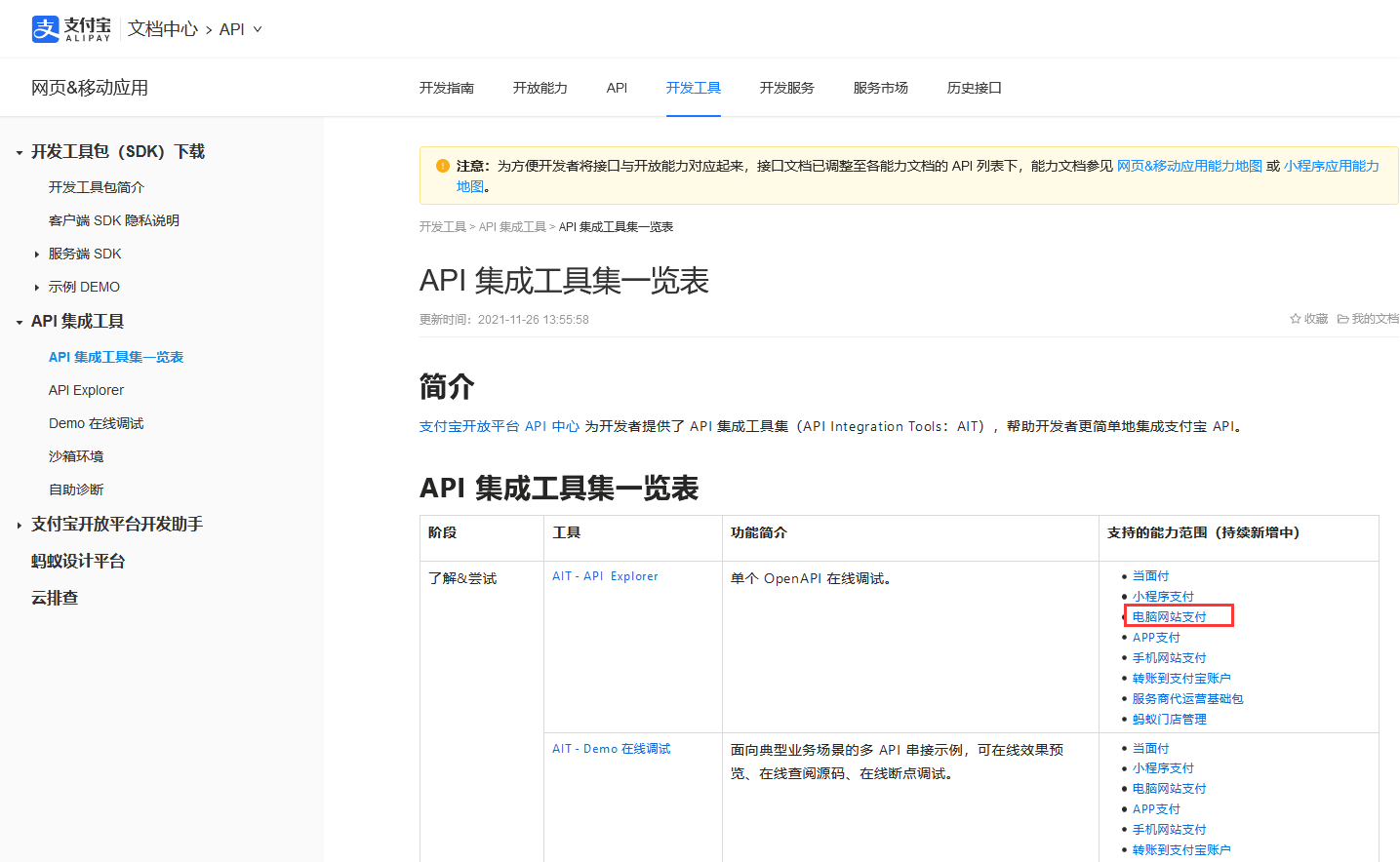Collapse the 开发工具包（SDK）下载 section

tap(20, 153)
